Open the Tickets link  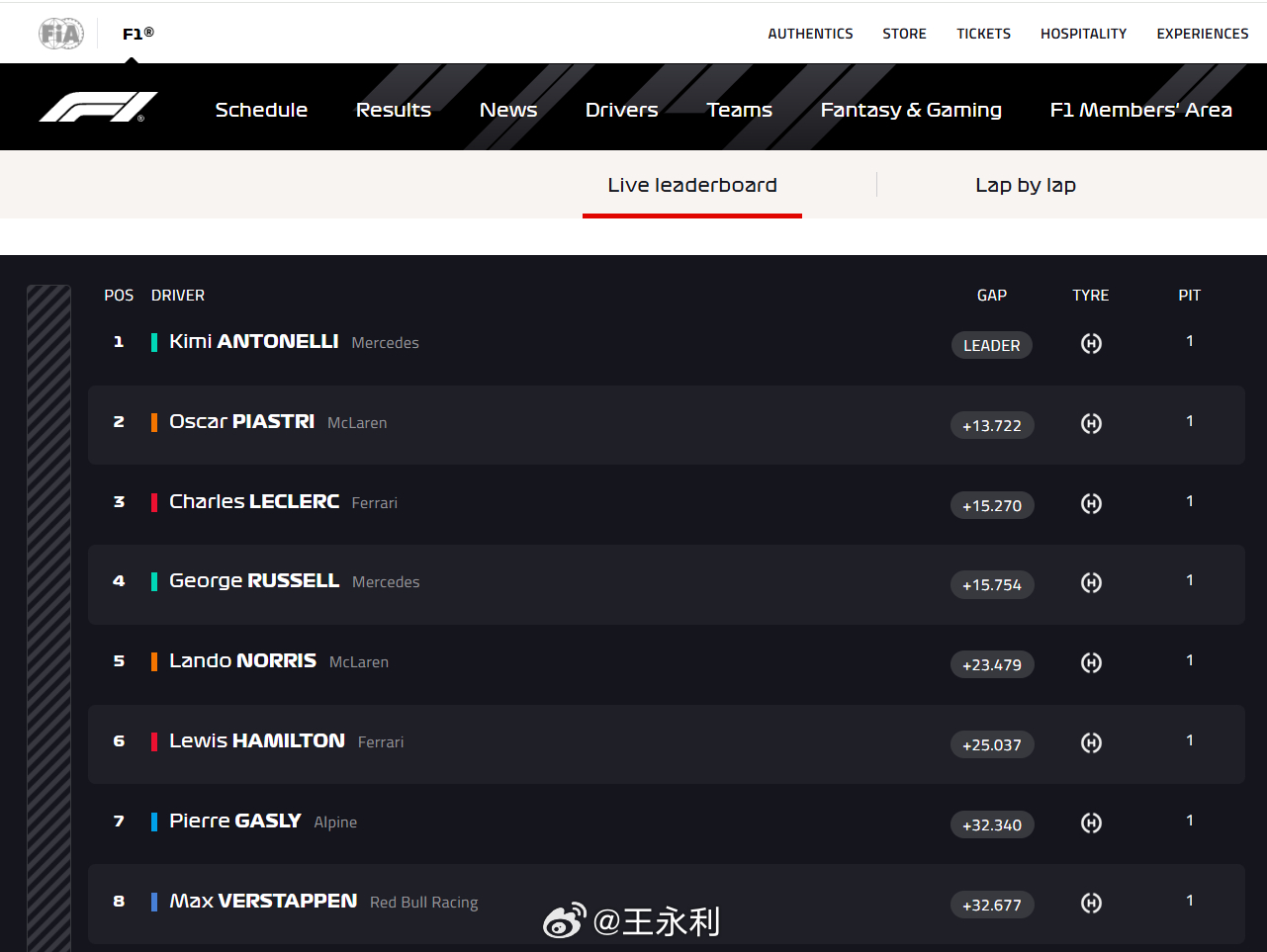click(984, 34)
